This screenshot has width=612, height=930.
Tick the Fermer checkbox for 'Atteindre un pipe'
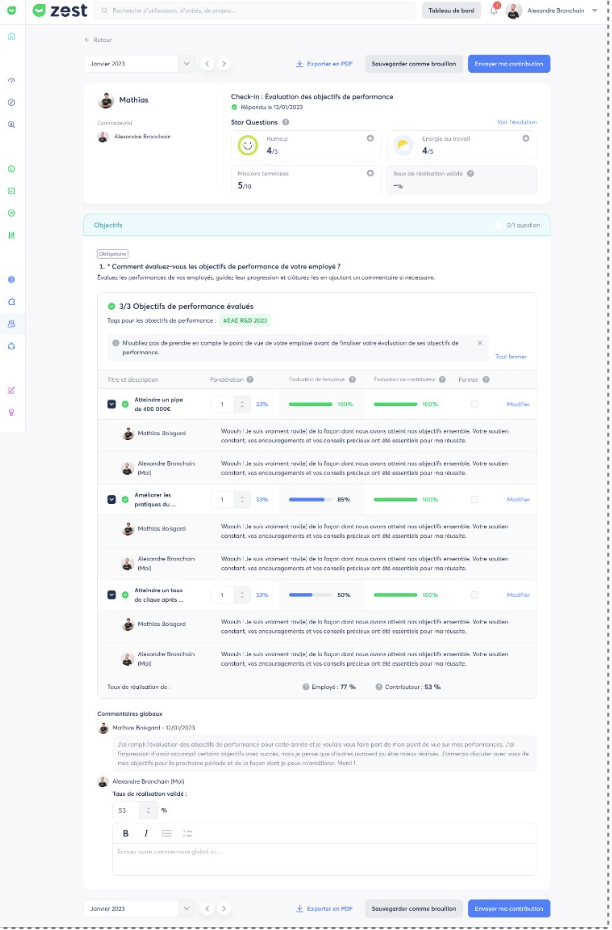tap(475, 404)
